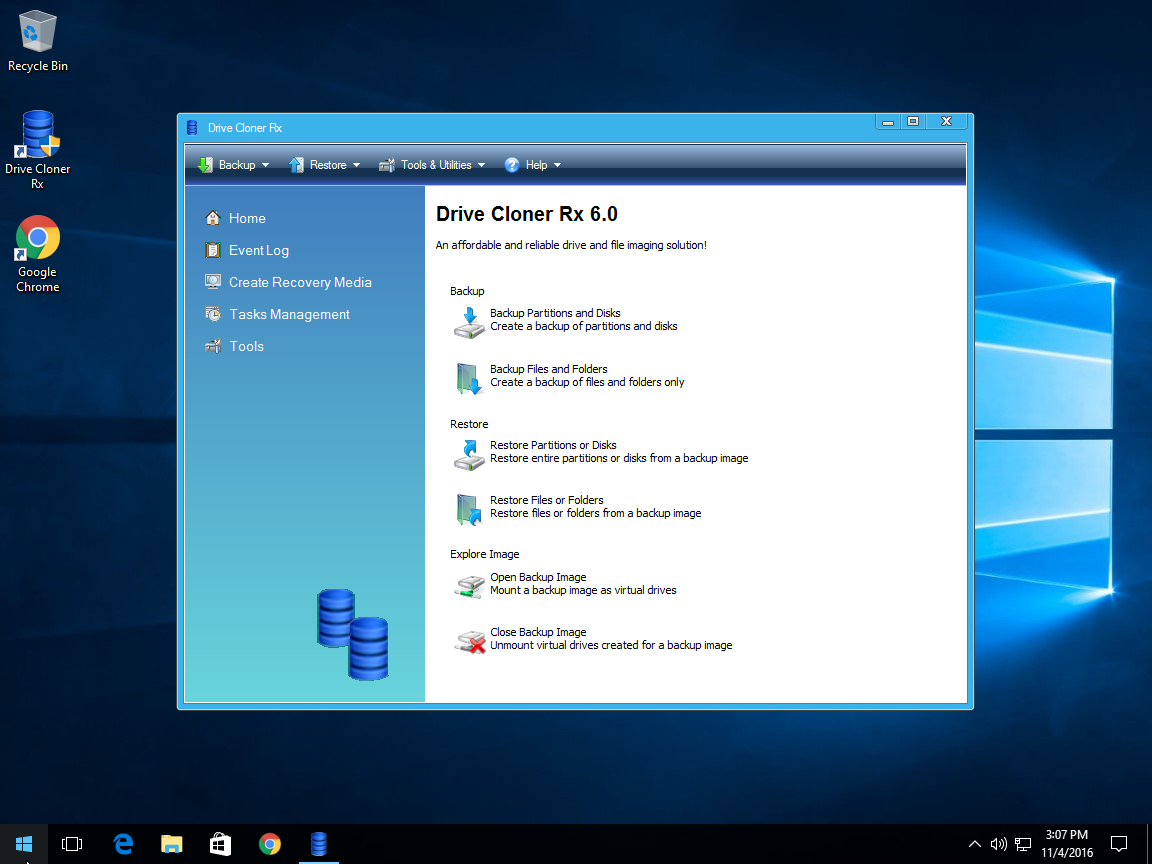
Task: Click the Drive Cloner Rx taskbar icon
Action: [318, 844]
